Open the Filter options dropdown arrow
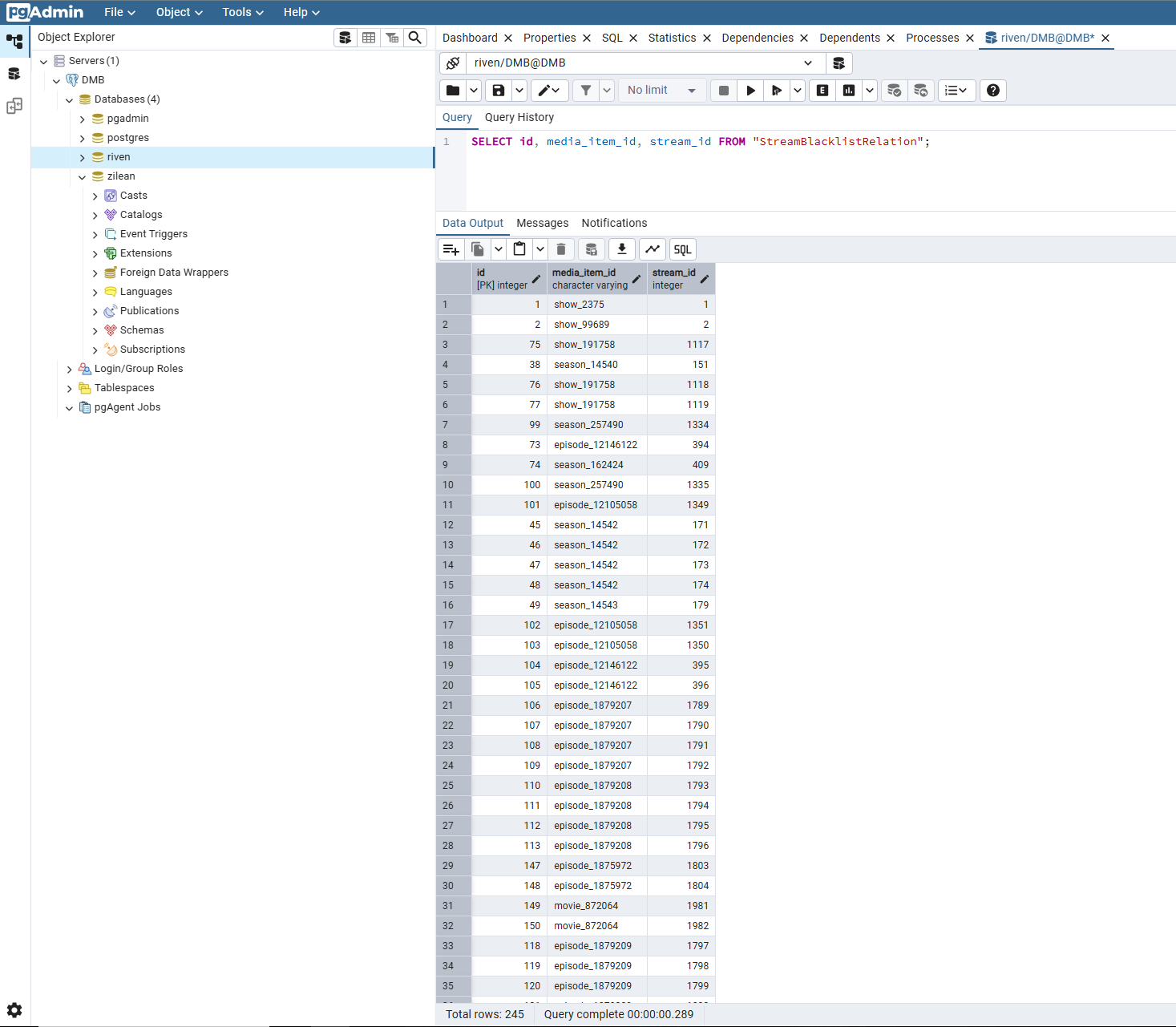 point(607,91)
